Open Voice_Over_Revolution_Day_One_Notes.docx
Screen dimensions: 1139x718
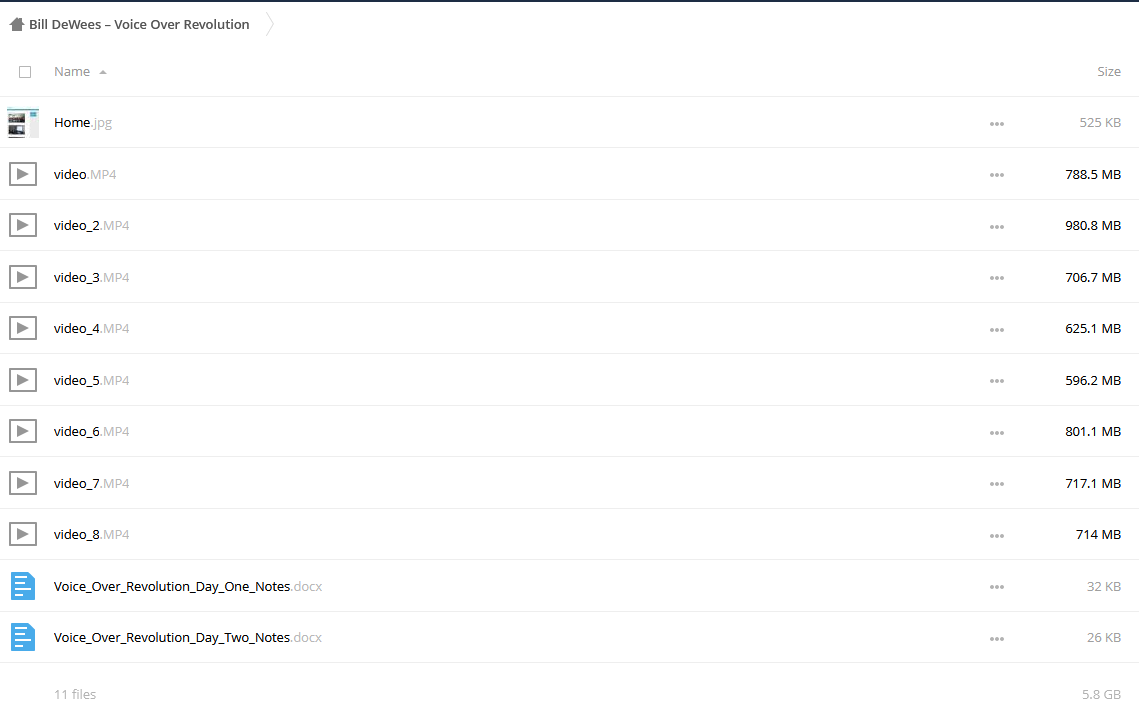click(187, 586)
